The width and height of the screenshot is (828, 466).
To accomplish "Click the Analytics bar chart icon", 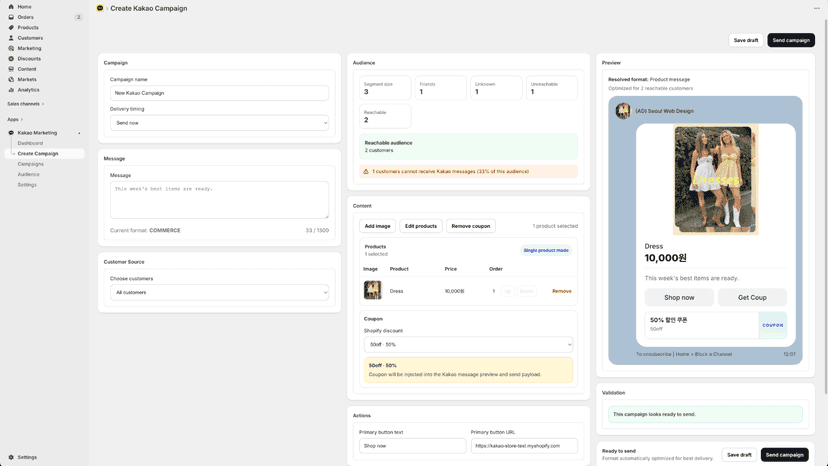I will click(x=11, y=90).
